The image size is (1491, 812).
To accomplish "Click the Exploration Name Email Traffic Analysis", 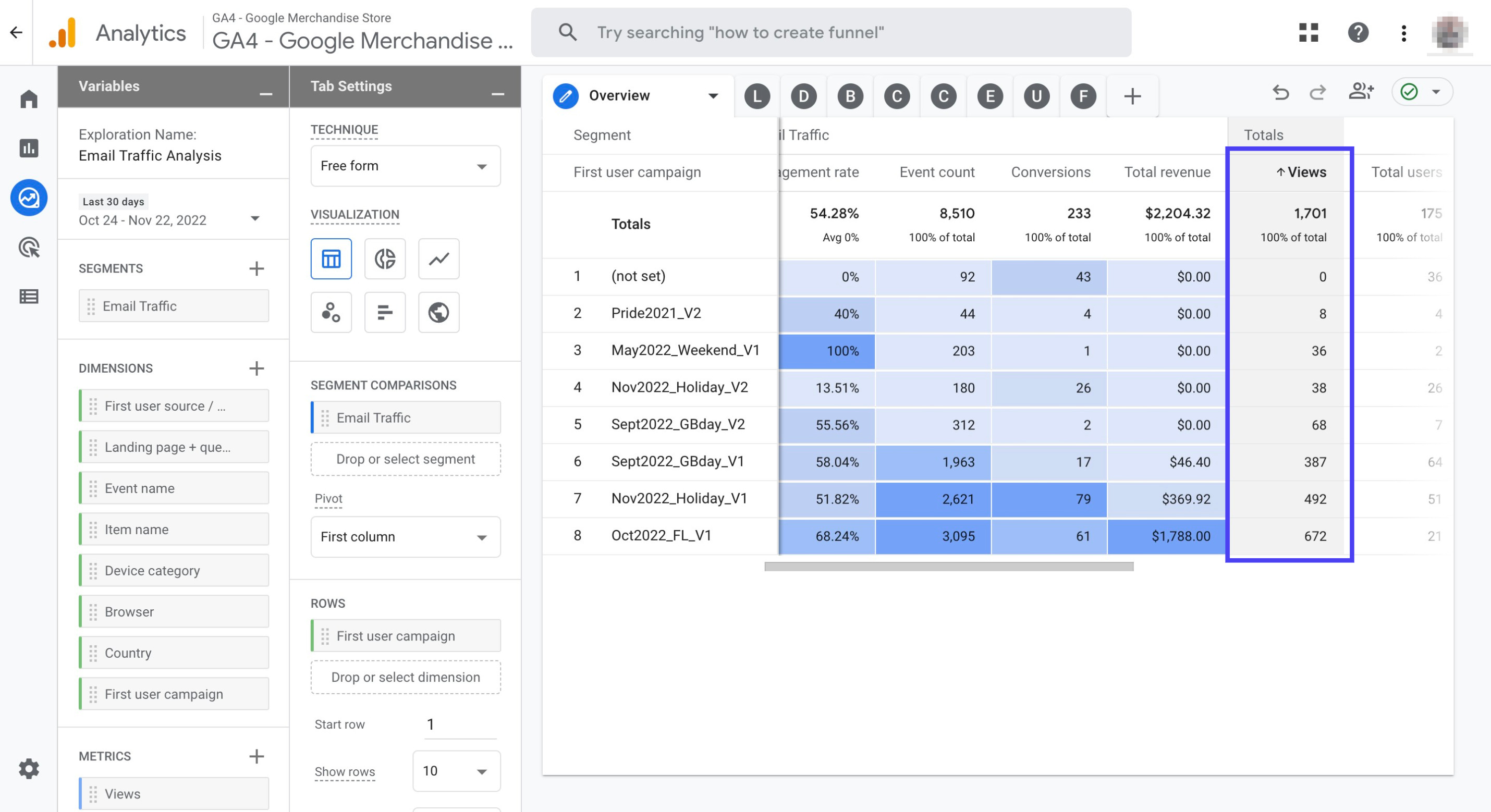I will tap(150, 156).
